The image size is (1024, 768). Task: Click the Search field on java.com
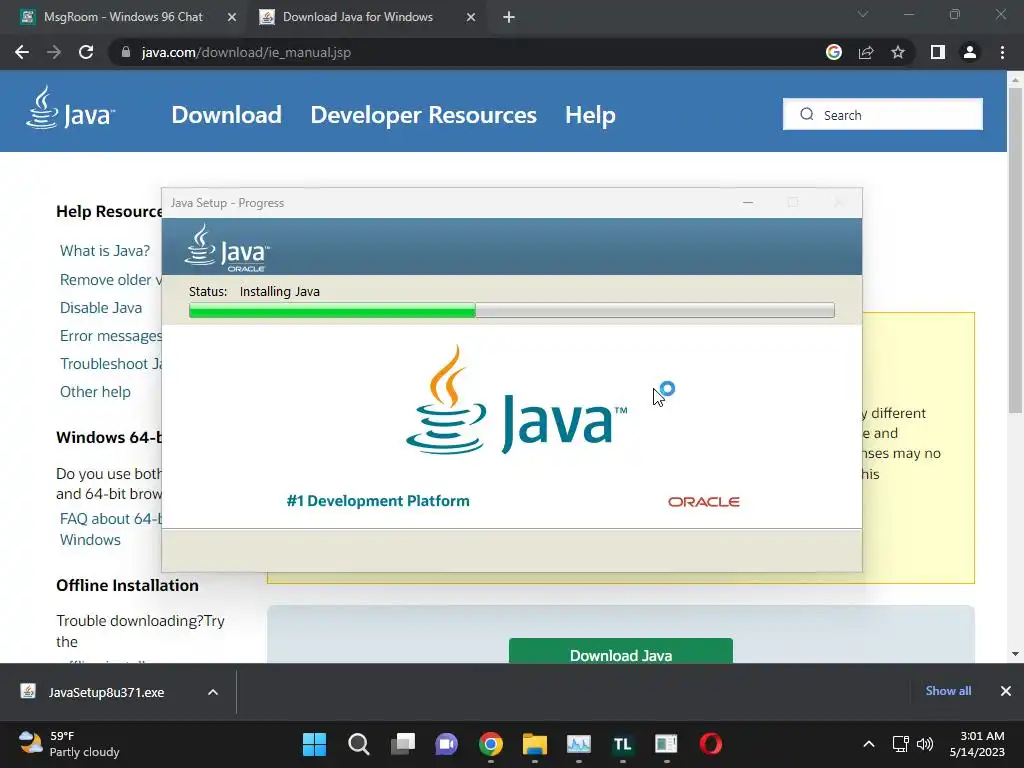882,114
